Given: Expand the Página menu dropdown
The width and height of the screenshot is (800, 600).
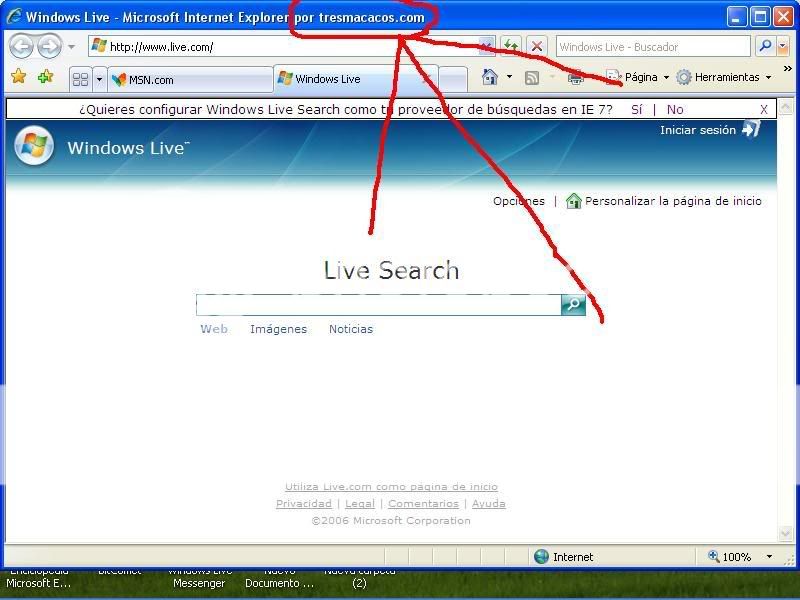Looking at the screenshot, I should (x=640, y=77).
